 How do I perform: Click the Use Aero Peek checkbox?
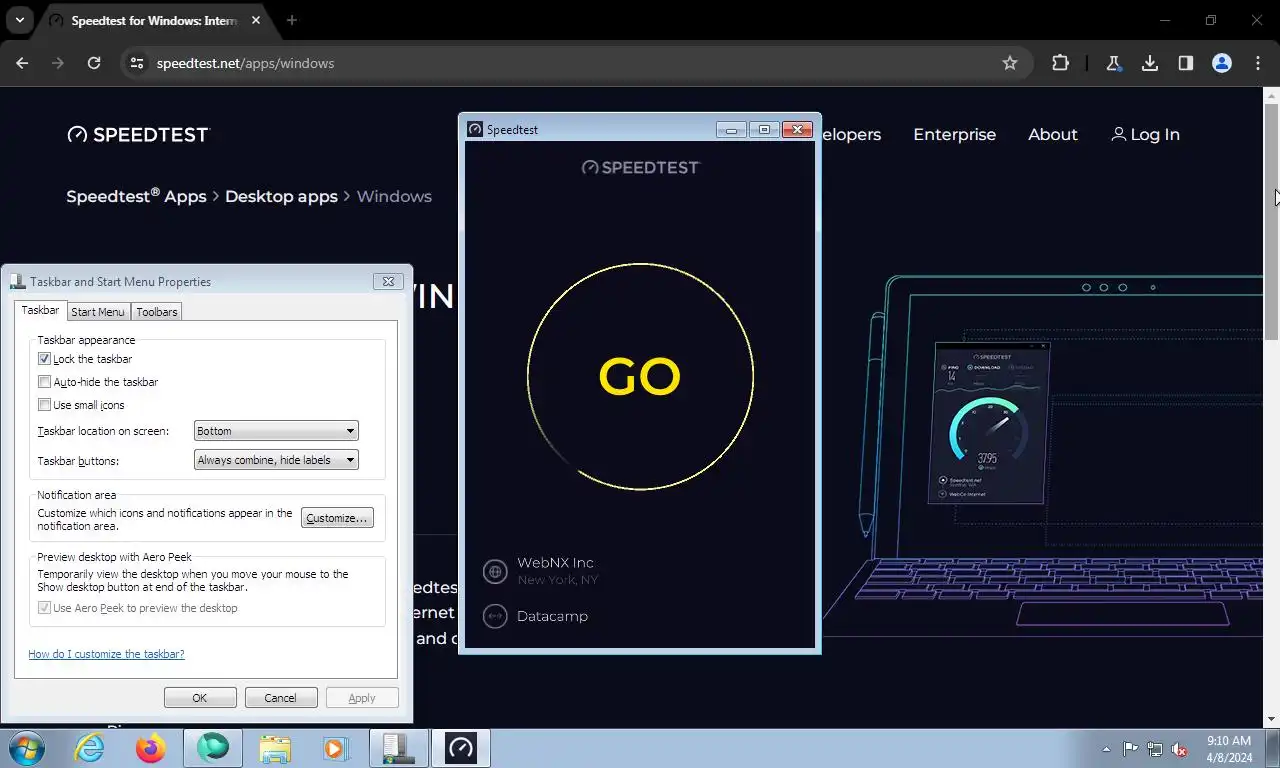coord(44,608)
